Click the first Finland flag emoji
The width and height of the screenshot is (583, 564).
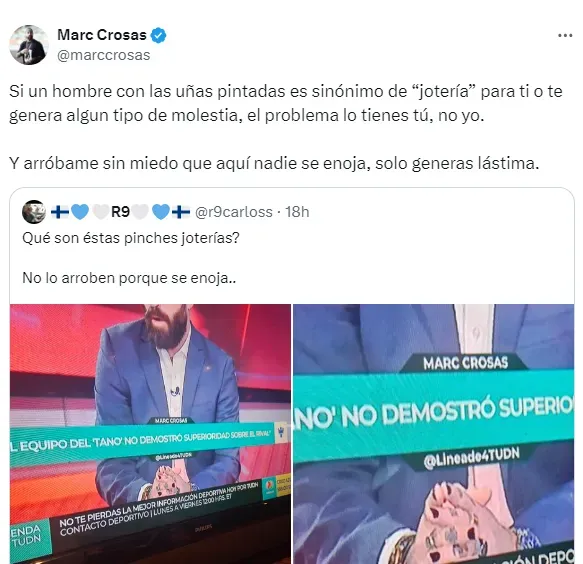pos(59,212)
